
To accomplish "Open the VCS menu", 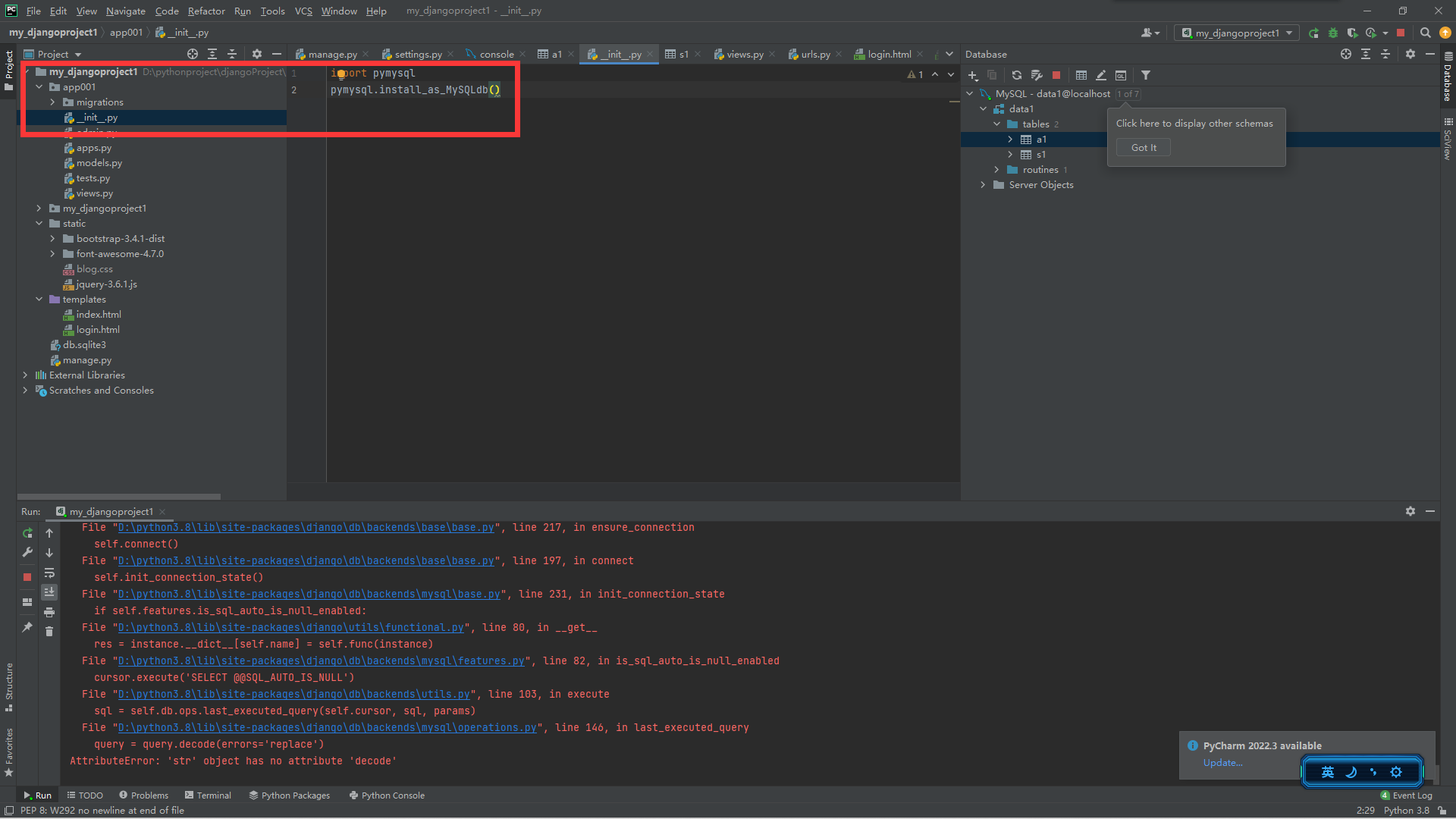I will [303, 11].
